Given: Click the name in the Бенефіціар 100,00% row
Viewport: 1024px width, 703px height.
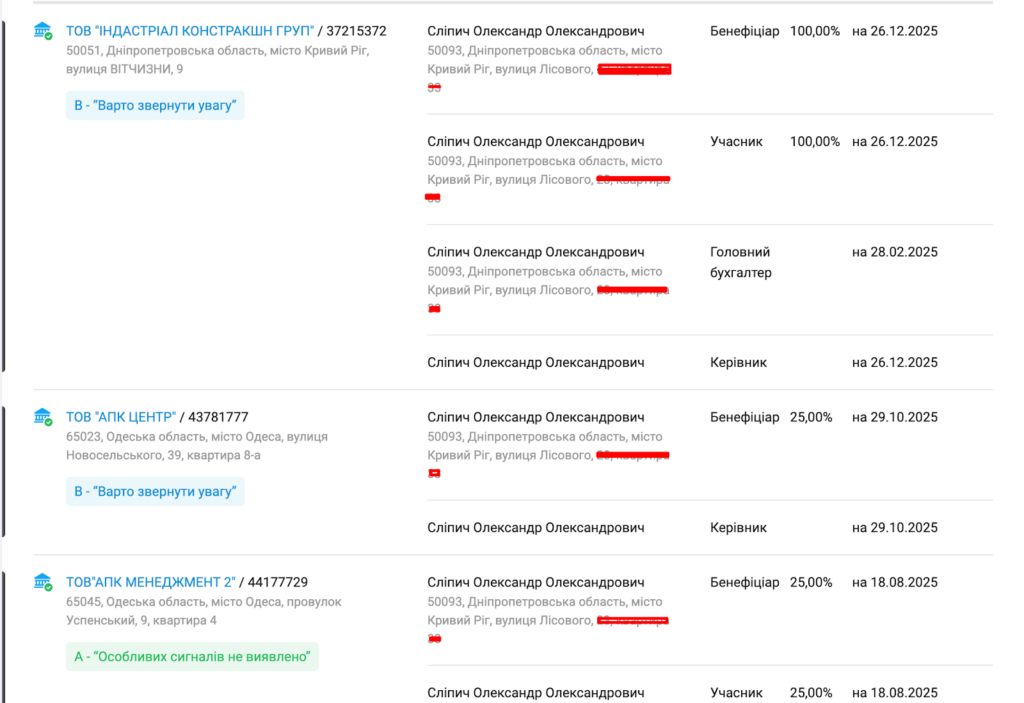Looking at the screenshot, I should [x=535, y=31].
